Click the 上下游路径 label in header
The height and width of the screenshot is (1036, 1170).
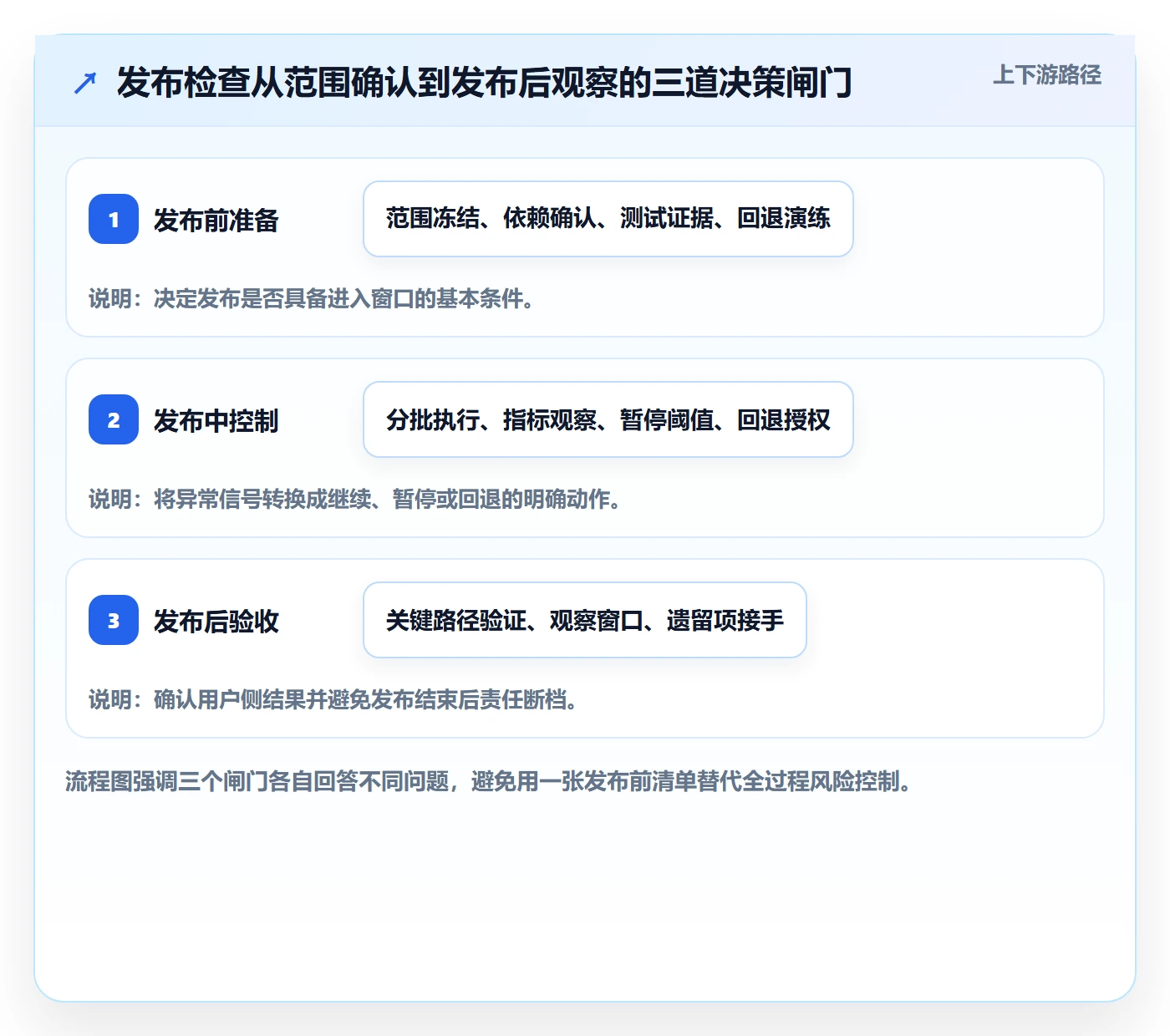click(1047, 75)
